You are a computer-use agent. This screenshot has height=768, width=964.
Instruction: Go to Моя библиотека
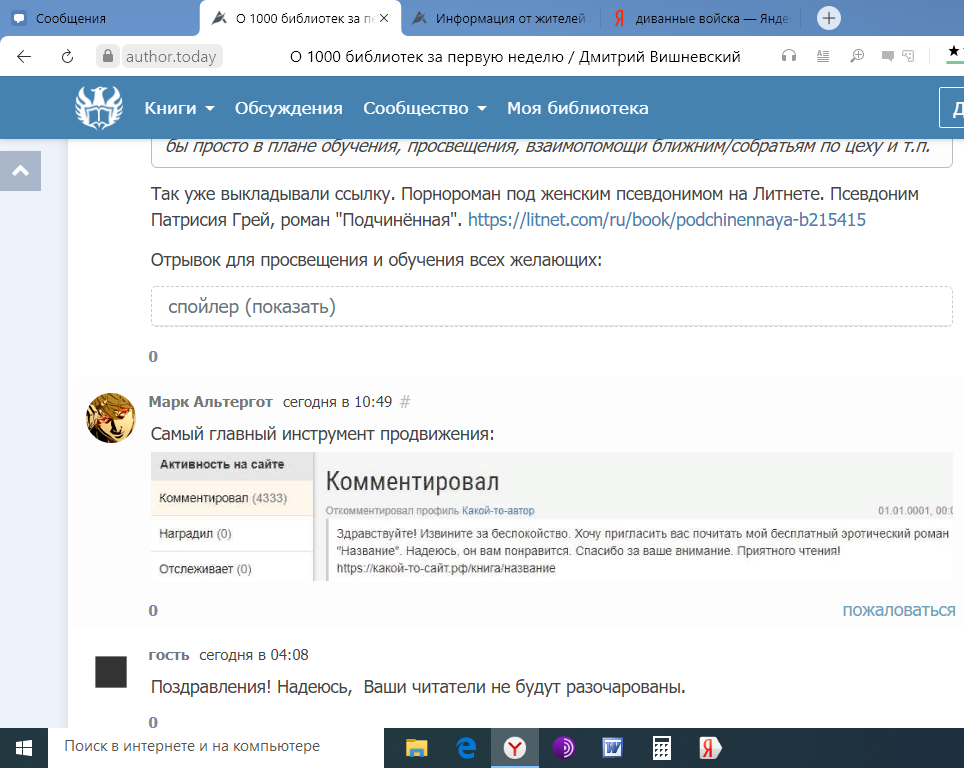tap(577, 108)
